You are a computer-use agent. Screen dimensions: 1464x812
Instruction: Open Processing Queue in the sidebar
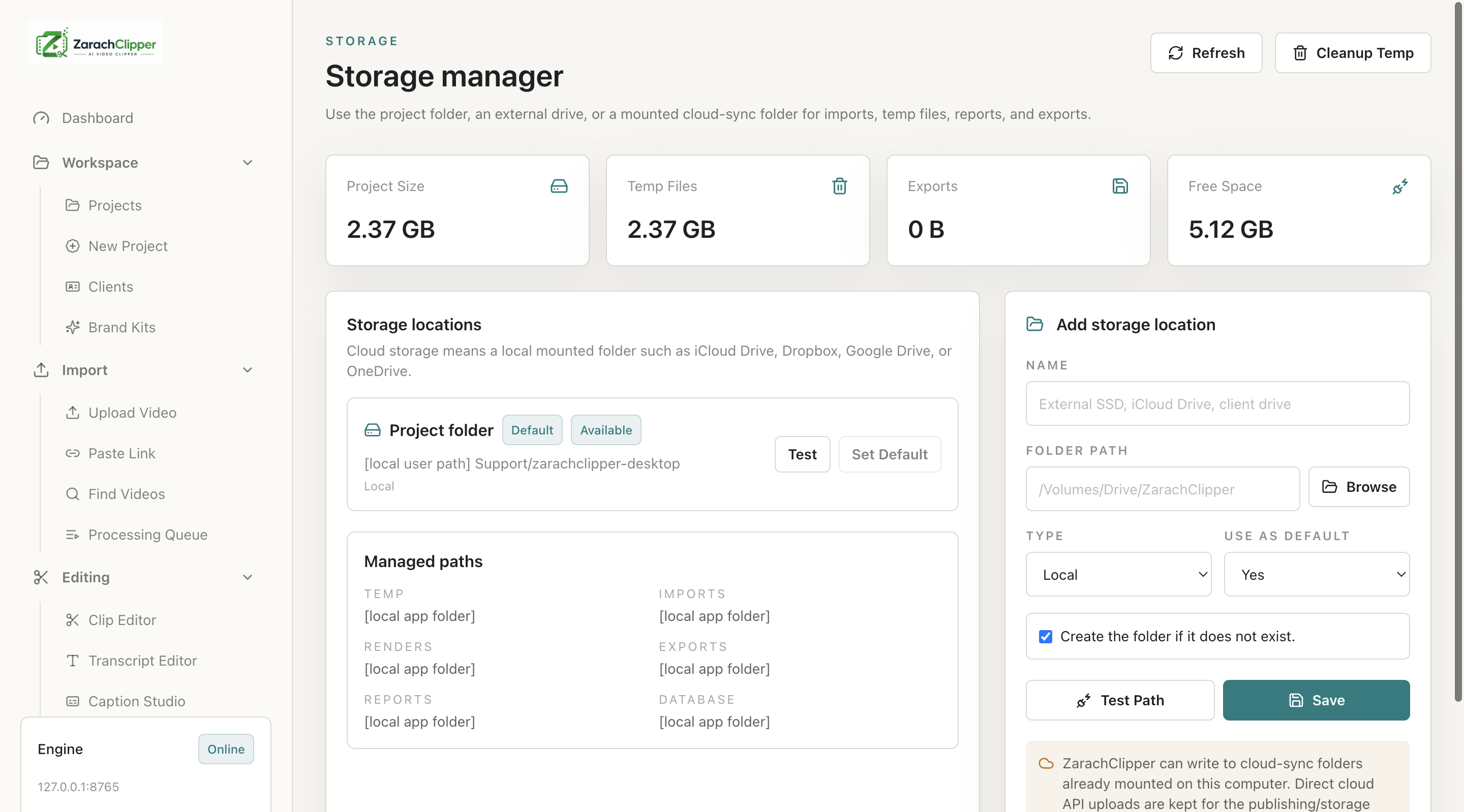coord(148,535)
